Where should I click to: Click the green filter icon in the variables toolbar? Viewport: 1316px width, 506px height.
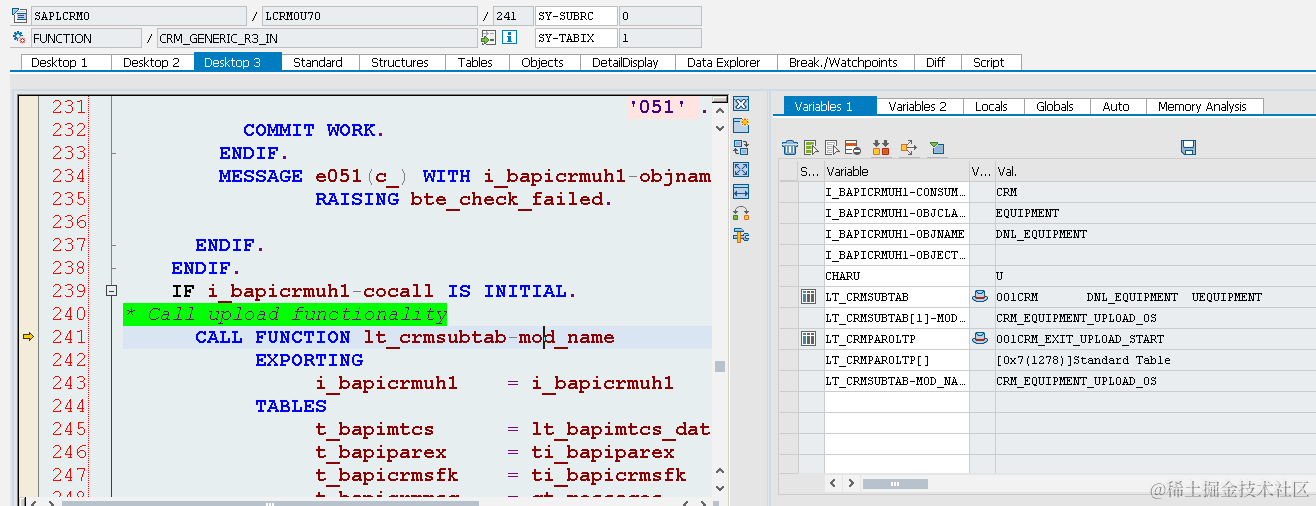point(936,148)
